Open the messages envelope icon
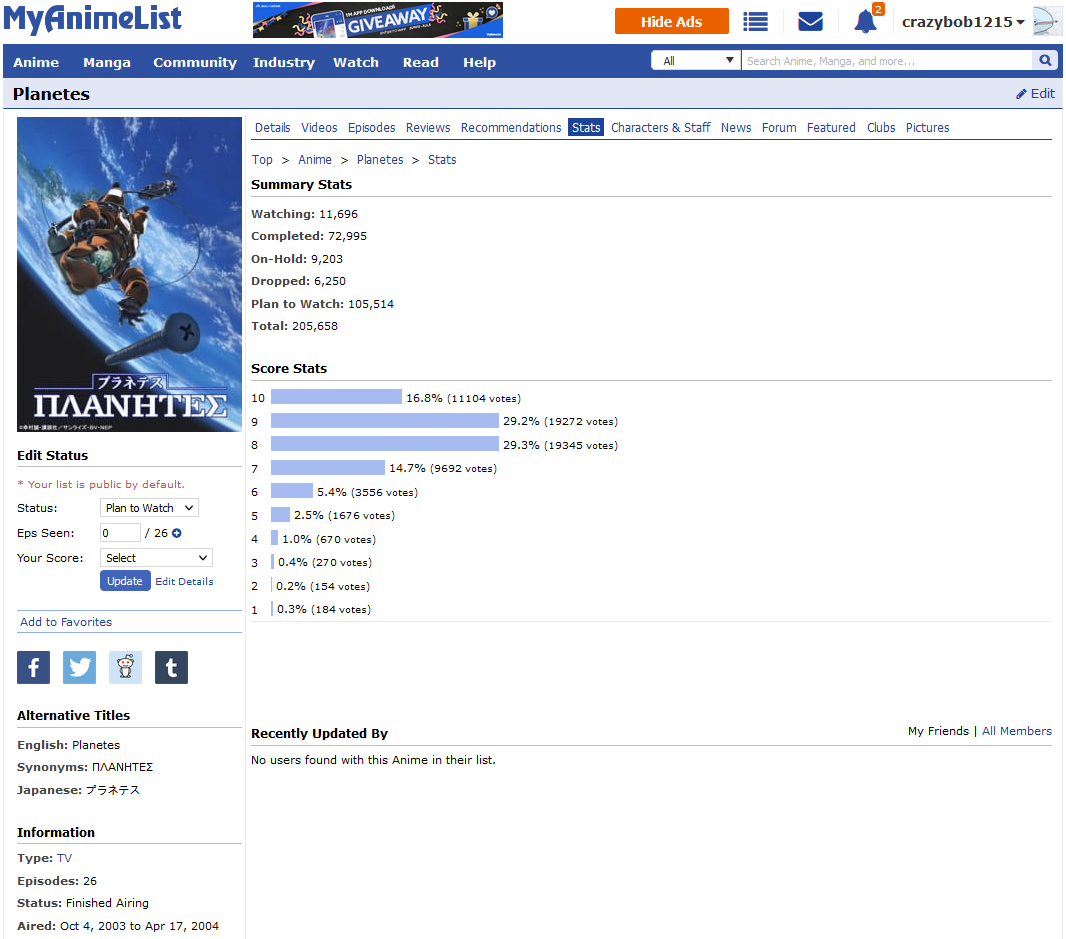1066x939 pixels. click(x=810, y=21)
